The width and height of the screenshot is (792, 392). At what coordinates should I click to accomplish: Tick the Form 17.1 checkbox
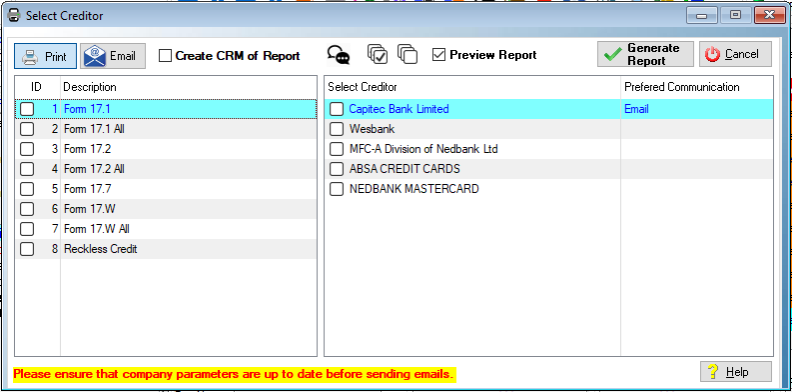pos(27,109)
